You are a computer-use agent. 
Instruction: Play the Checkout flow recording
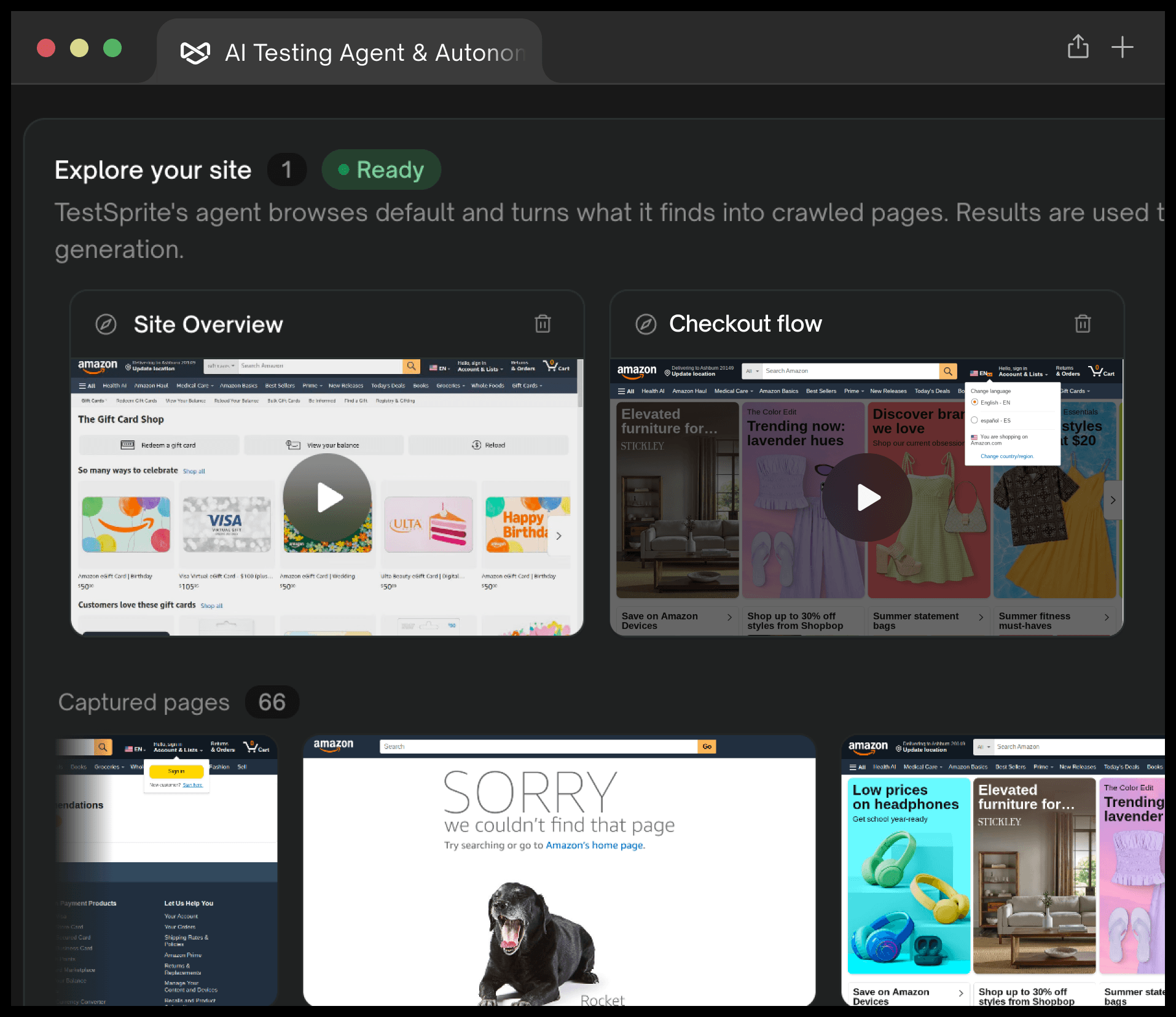867,497
